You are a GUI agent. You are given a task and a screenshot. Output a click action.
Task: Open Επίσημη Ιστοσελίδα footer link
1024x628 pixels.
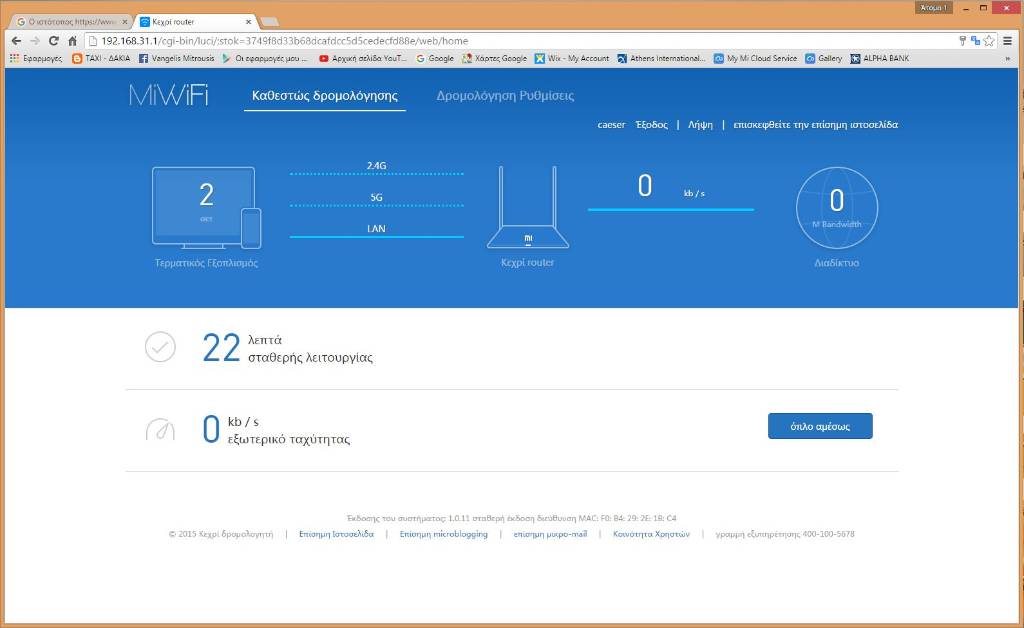(336, 534)
